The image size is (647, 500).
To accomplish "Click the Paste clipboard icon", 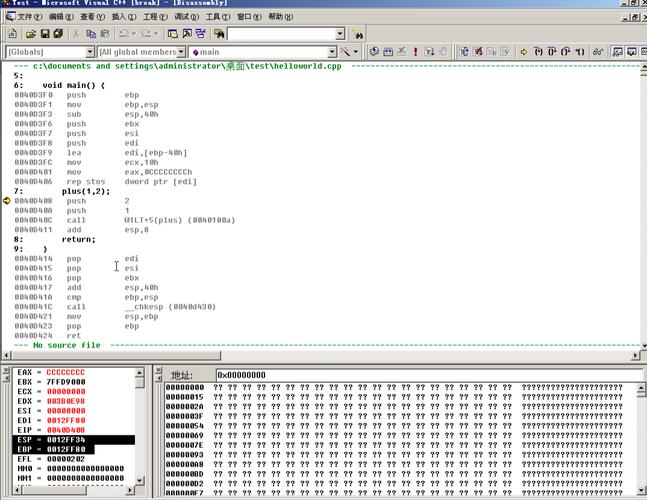I will click(x=105, y=34).
